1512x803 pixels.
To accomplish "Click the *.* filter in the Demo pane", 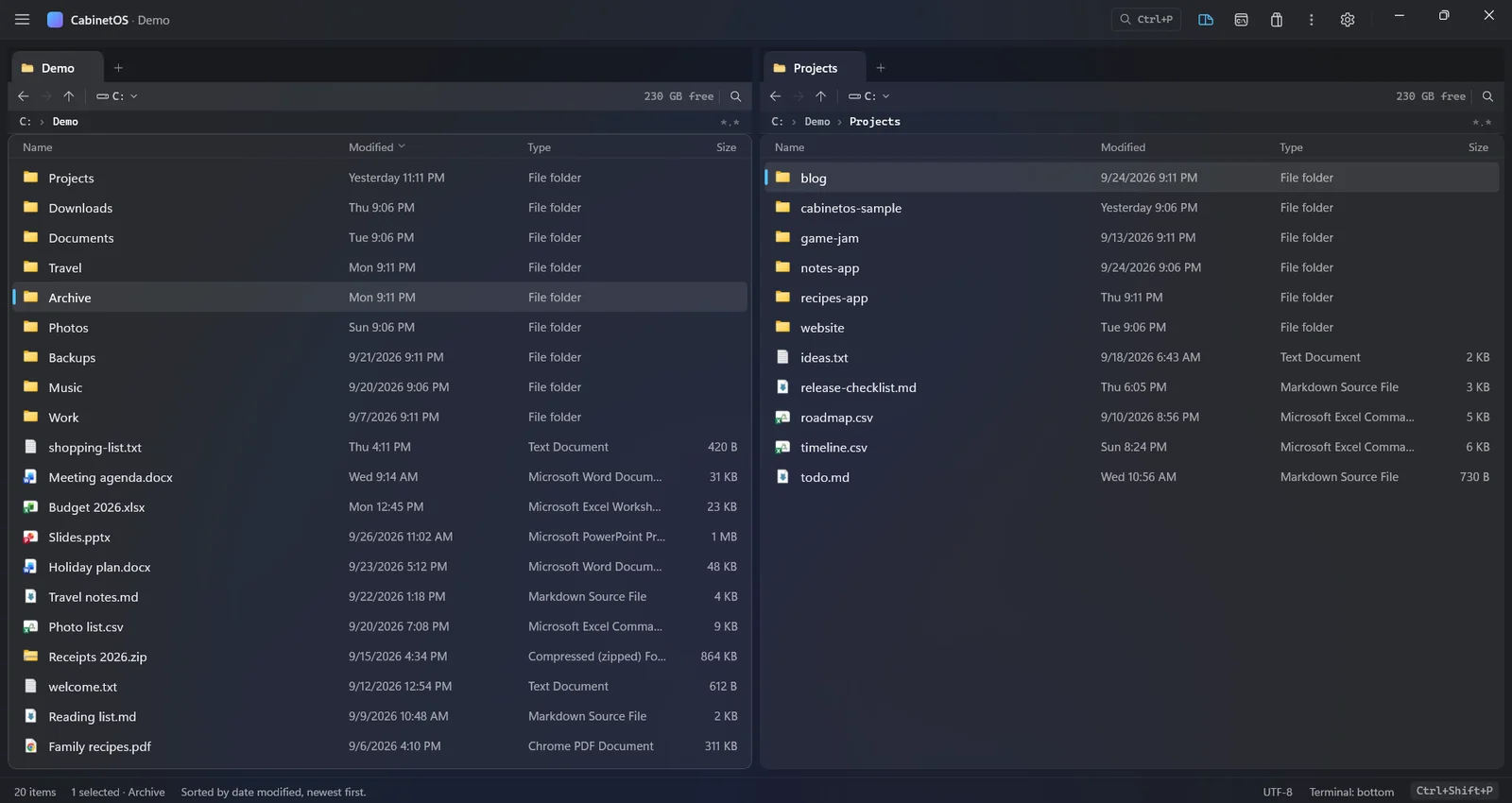I will [x=730, y=123].
